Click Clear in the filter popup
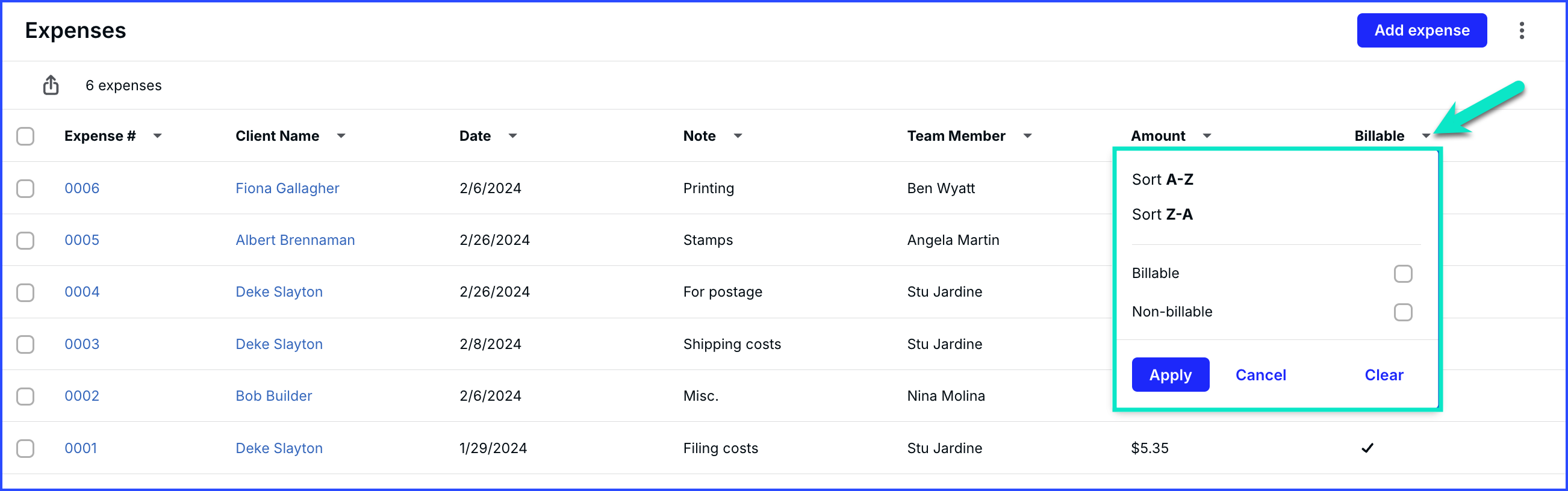The image size is (1568, 491). tap(1383, 375)
